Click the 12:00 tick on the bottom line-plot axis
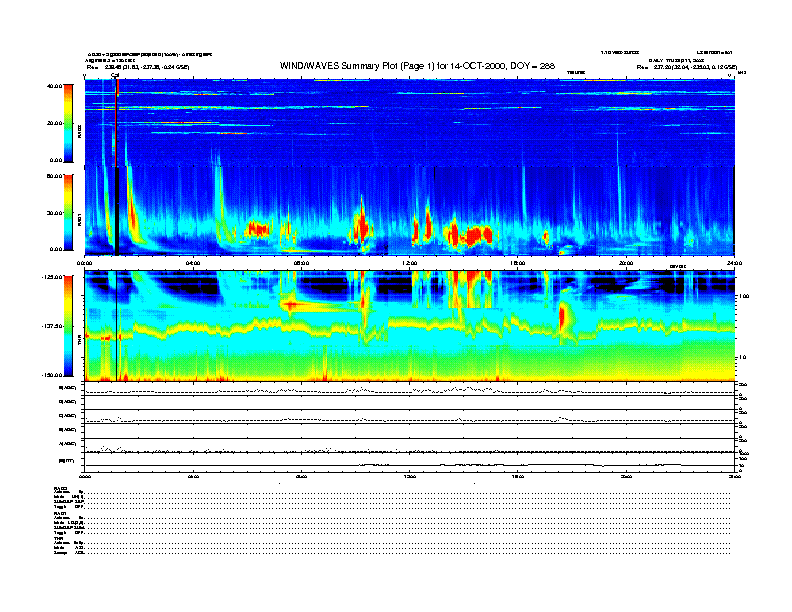Screen dimensions: 792x612 (410, 476)
